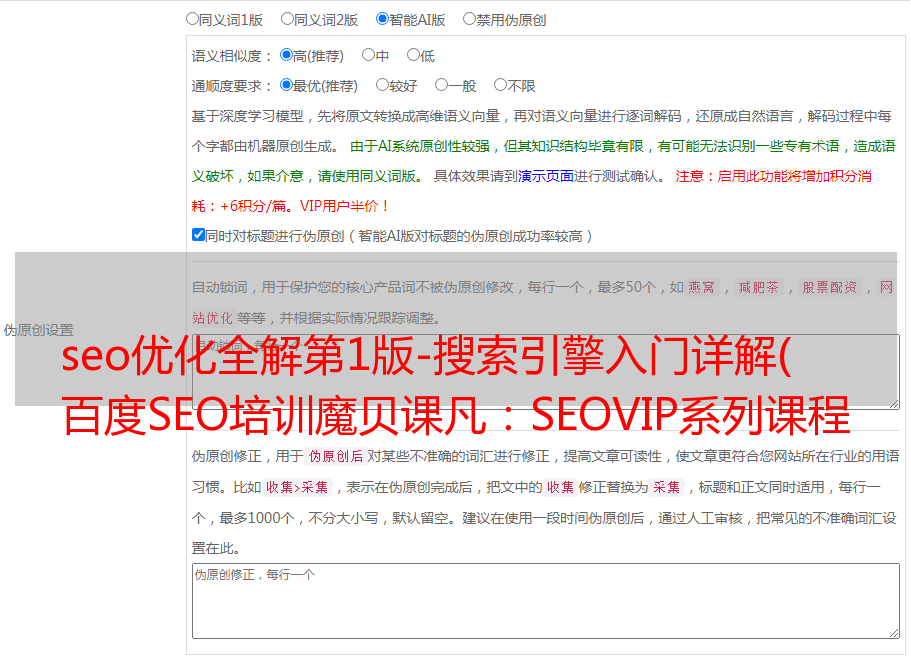This screenshot has height=658, width=911.
Task: Click the text 置在此。
Action: (x=216, y=548)
